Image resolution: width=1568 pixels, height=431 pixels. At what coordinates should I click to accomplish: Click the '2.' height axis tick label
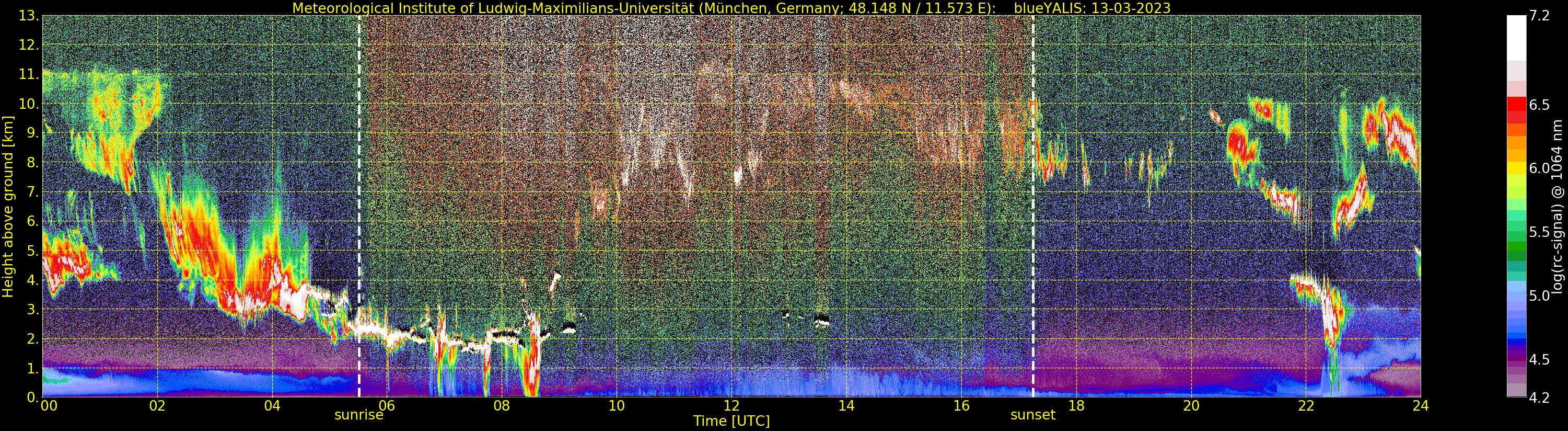(33, 338)
